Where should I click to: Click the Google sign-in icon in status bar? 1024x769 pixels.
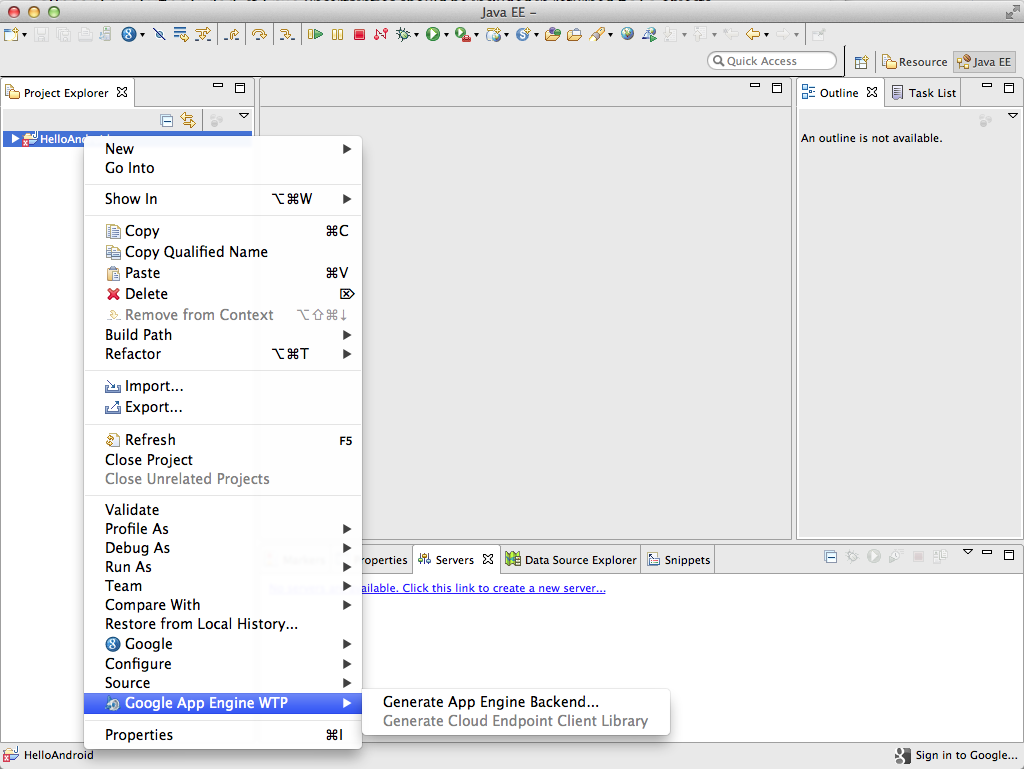coord(903,755)
